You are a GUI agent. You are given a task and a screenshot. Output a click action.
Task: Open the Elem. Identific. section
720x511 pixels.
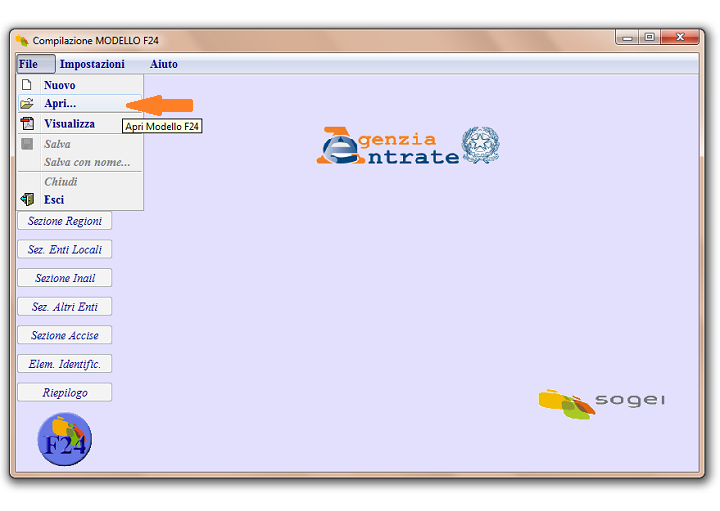(x=65, y=364)
